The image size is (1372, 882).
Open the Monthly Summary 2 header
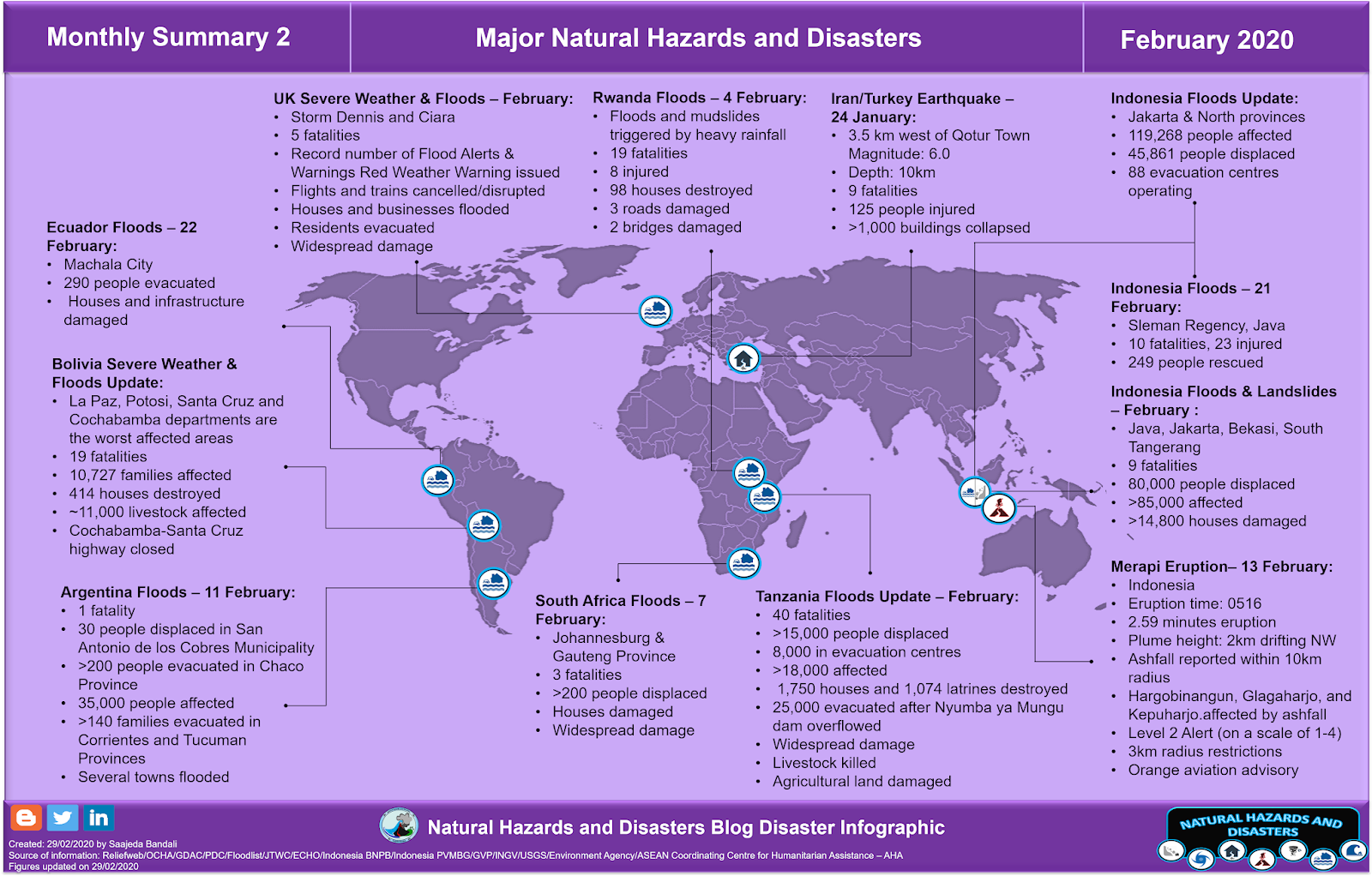tap(169, 38)
